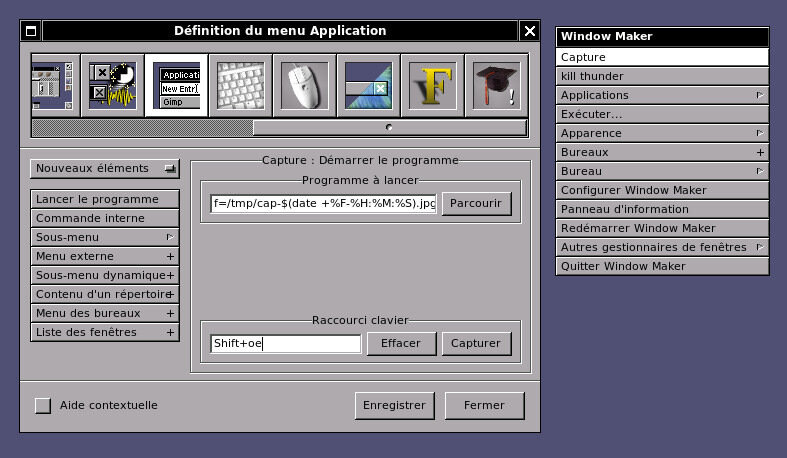This screenshot has width=787, height=458.
Task: Click the Parcourir button
Action: click(477, 203)
